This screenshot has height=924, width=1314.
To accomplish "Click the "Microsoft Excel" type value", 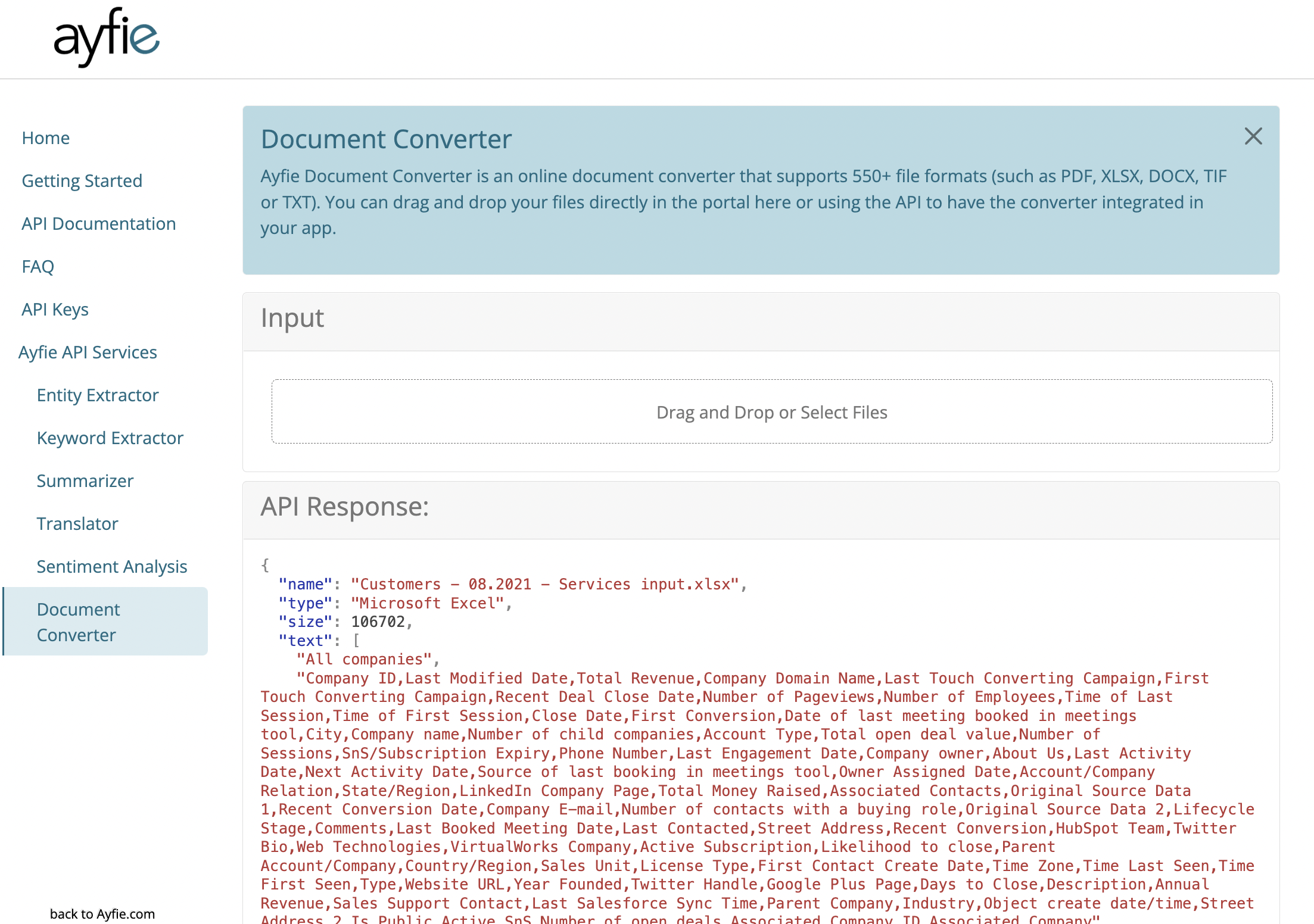I will point(428,603).
